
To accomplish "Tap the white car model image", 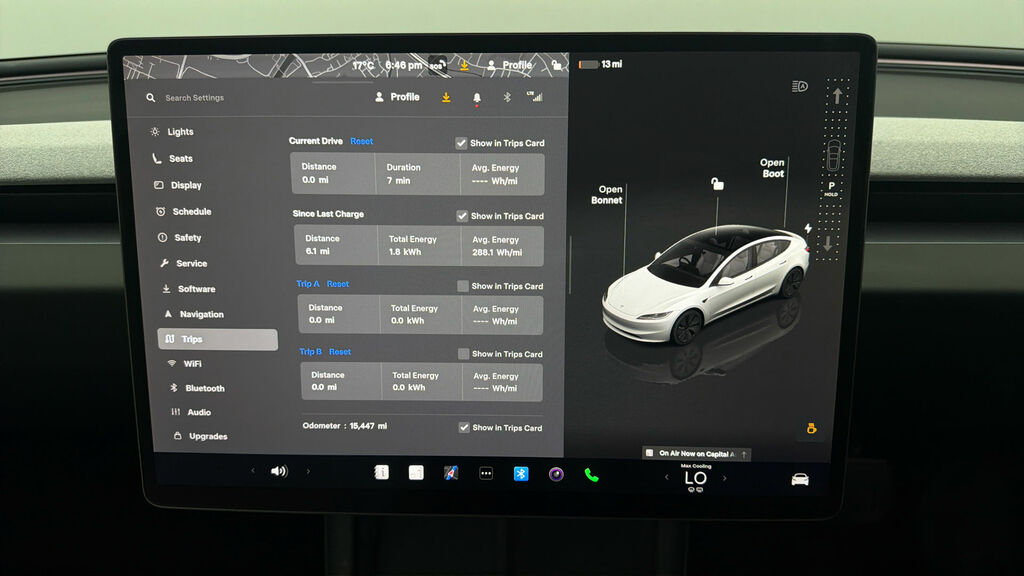I will [x=705, y=284].
